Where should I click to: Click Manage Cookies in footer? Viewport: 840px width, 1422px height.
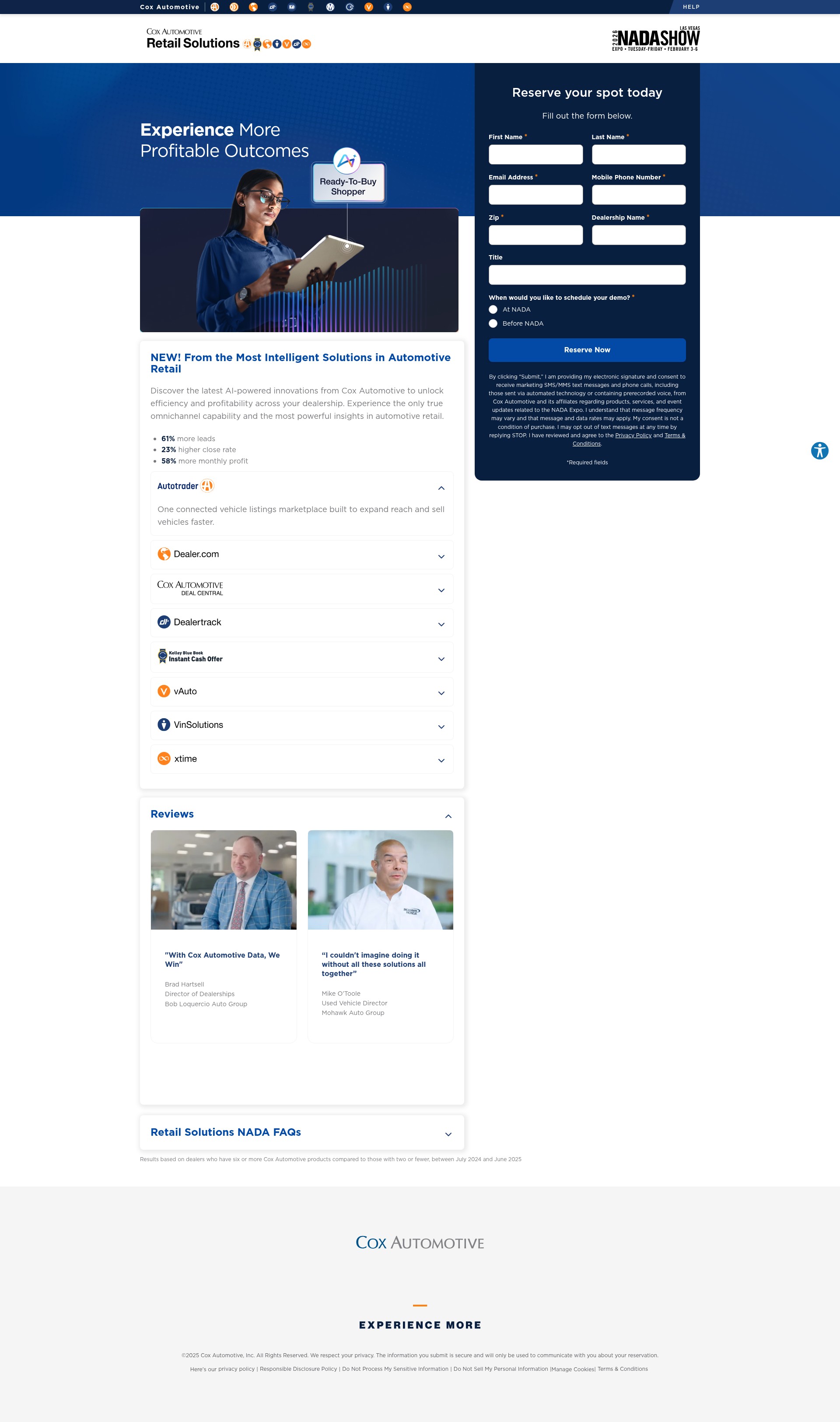pyautogui.click(x=573, y=1369)
